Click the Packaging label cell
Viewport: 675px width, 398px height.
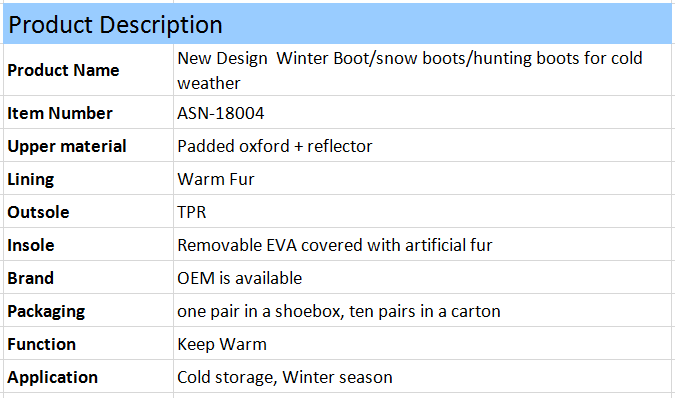(x=88, y=311)
